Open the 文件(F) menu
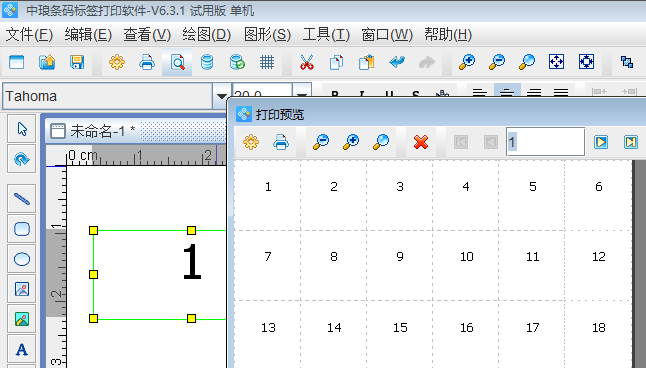This screenshot has width=646, height=368. click(29, 35)
